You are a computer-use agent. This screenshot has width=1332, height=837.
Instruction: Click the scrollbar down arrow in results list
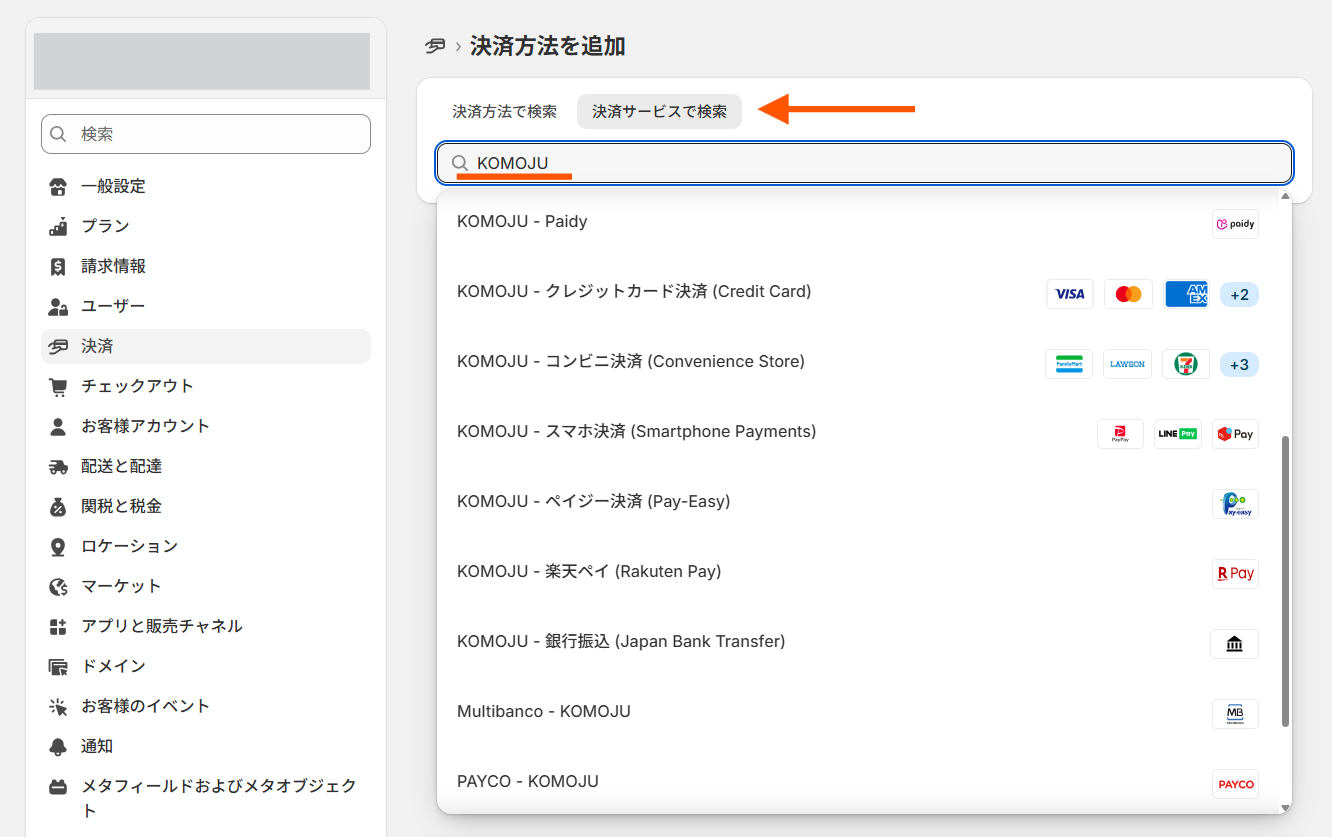point(1285,807)
